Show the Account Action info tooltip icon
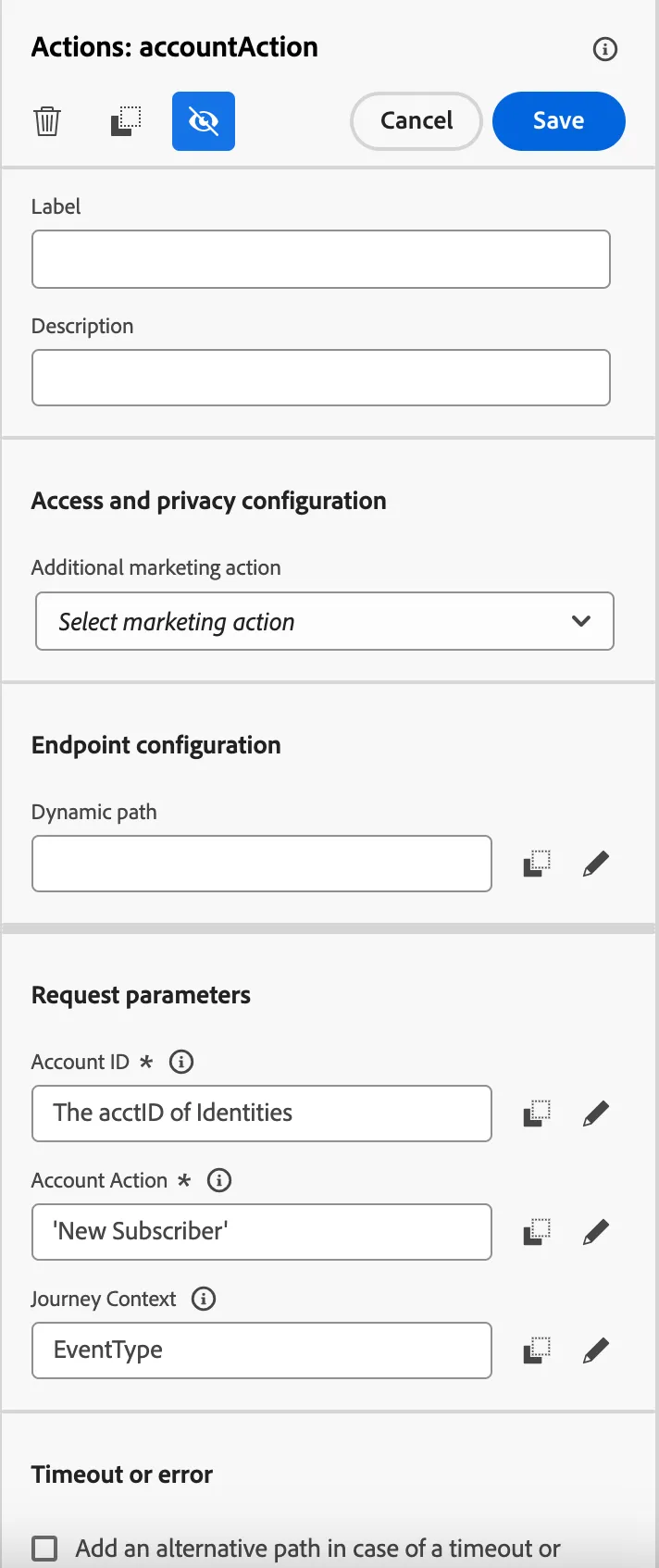Viewport: 659px width, 1568px height. [219, 1180]
